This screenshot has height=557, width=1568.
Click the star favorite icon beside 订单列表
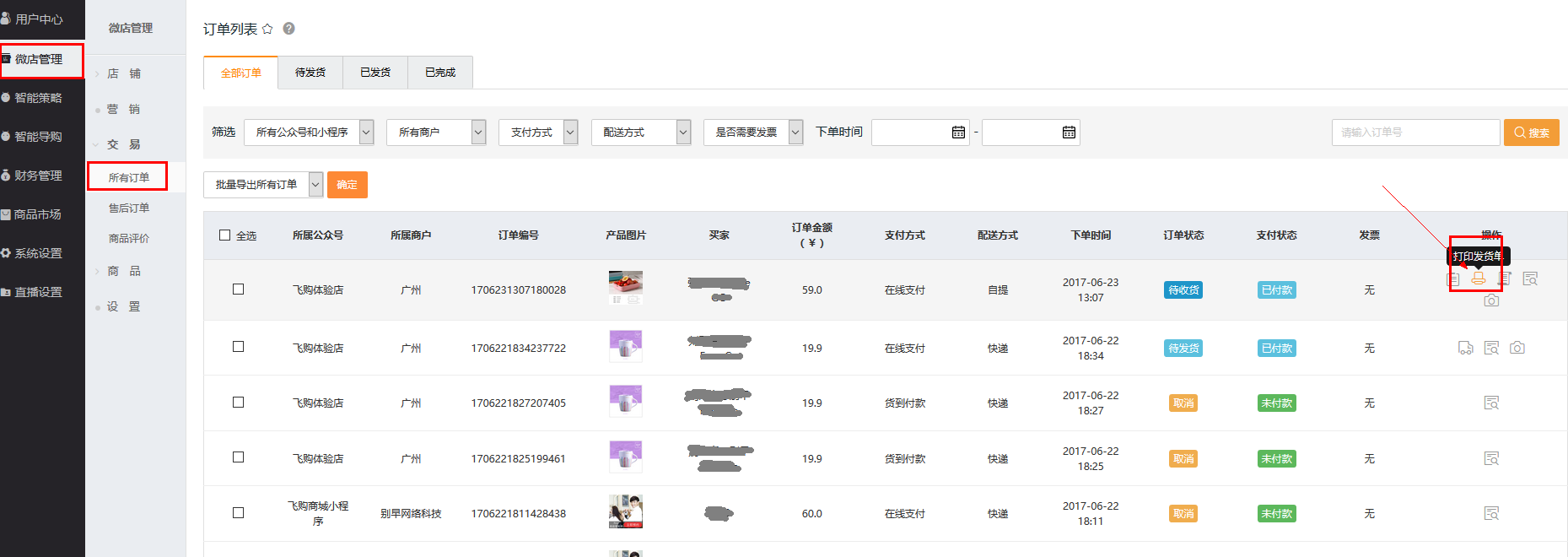[267, 29]
